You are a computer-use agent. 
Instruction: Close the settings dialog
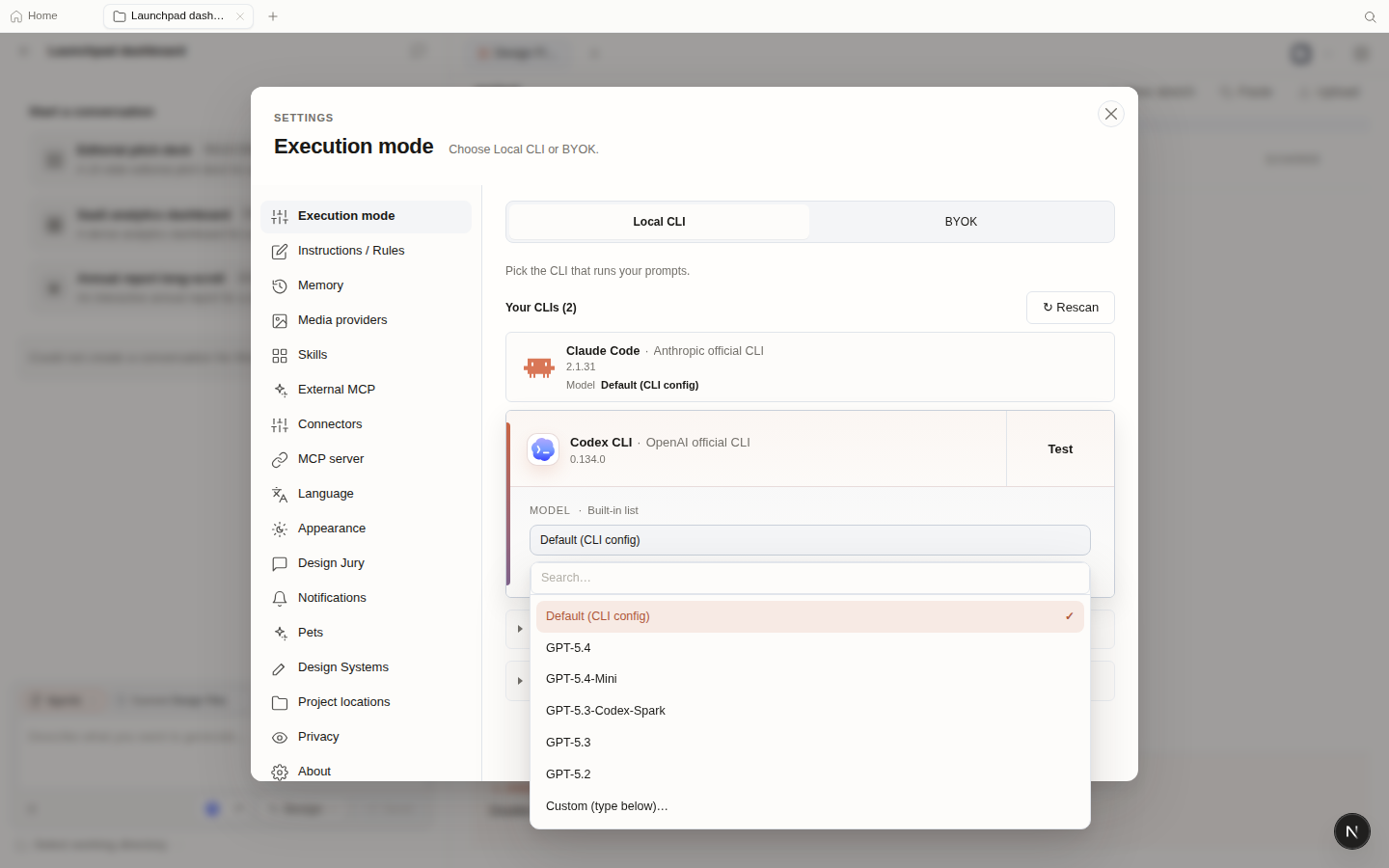pos(1111,114)
